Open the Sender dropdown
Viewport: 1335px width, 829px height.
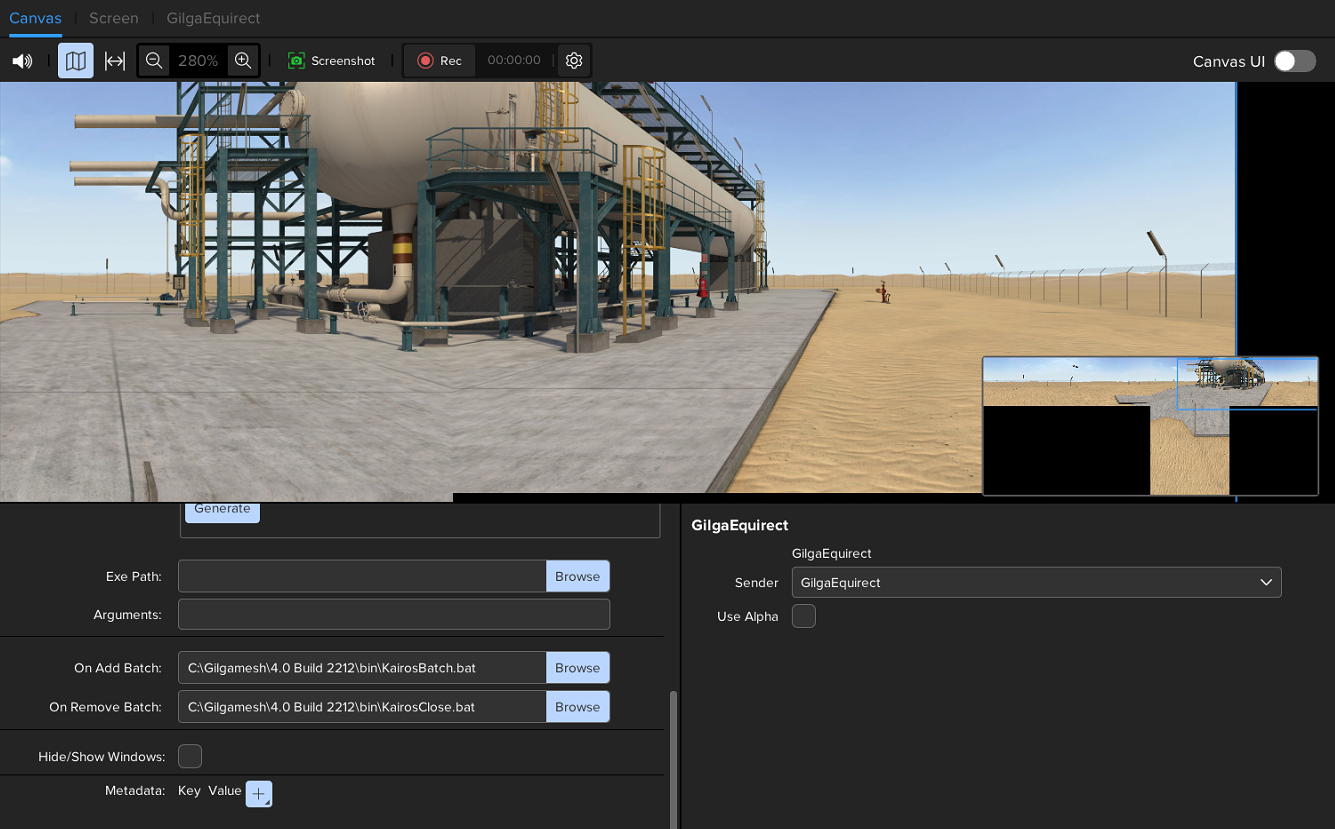click(x=1036, y=583)
